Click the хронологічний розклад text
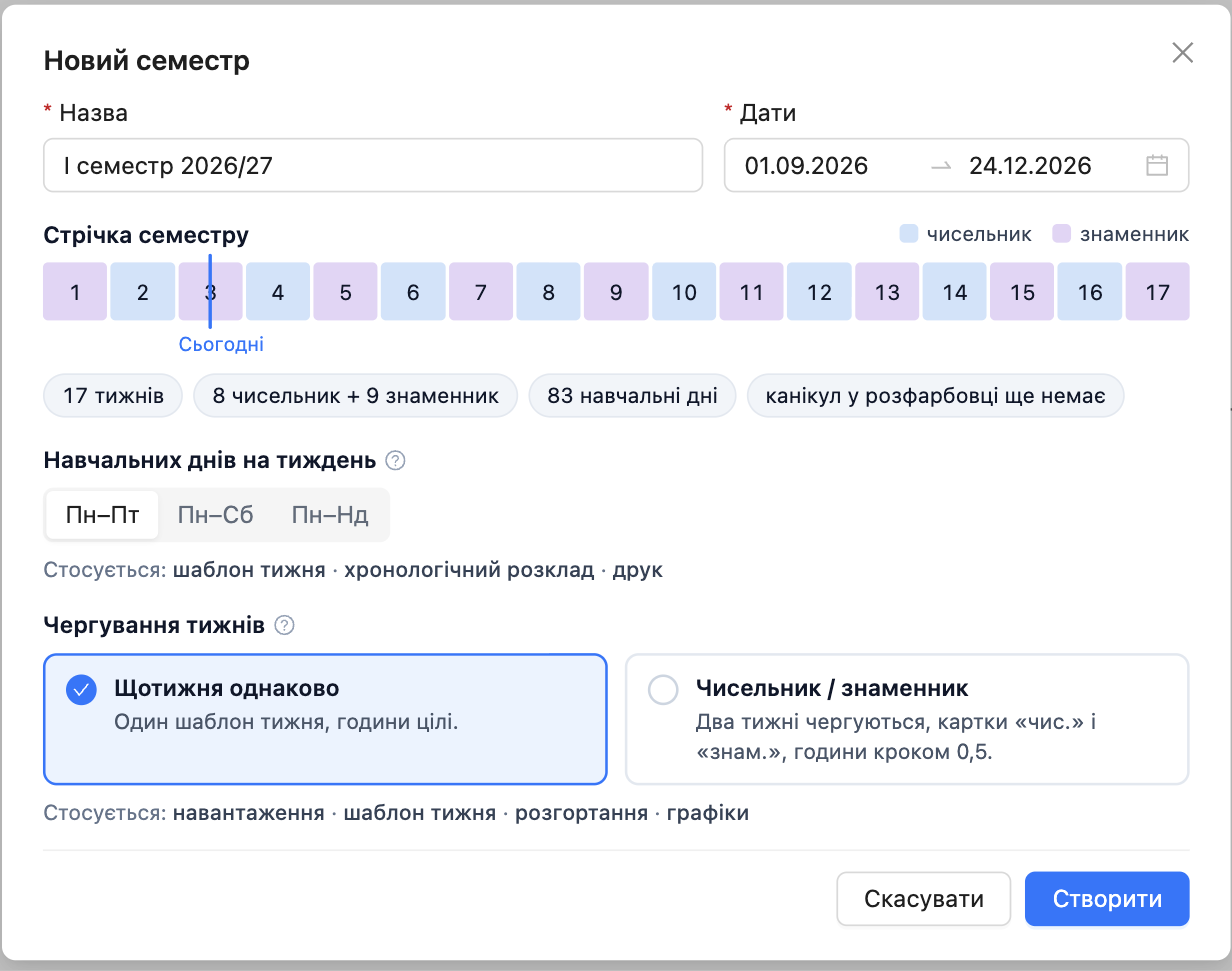The height and width of the screenshot is (971, 1232). pos(469,571)
